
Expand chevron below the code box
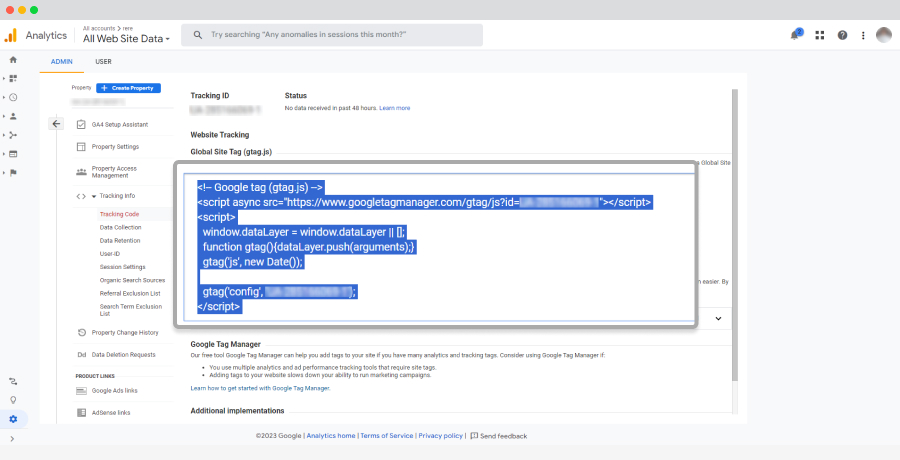(718, 318)
